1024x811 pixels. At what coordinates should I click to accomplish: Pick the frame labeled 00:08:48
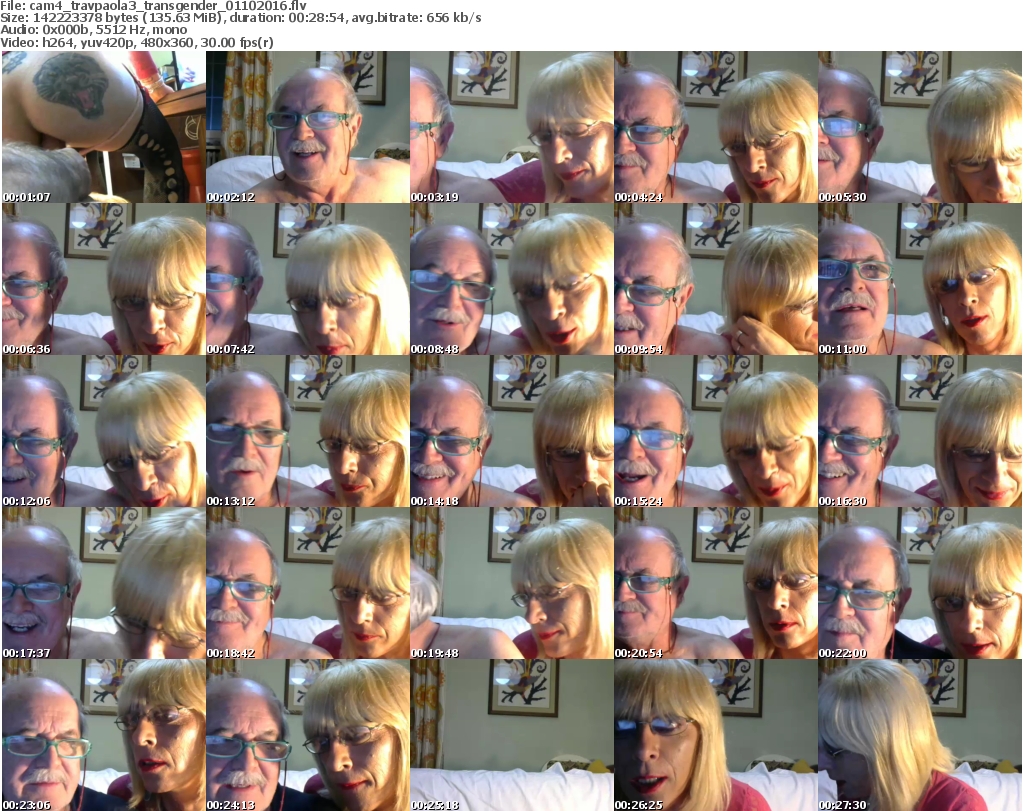pos(512,279)
